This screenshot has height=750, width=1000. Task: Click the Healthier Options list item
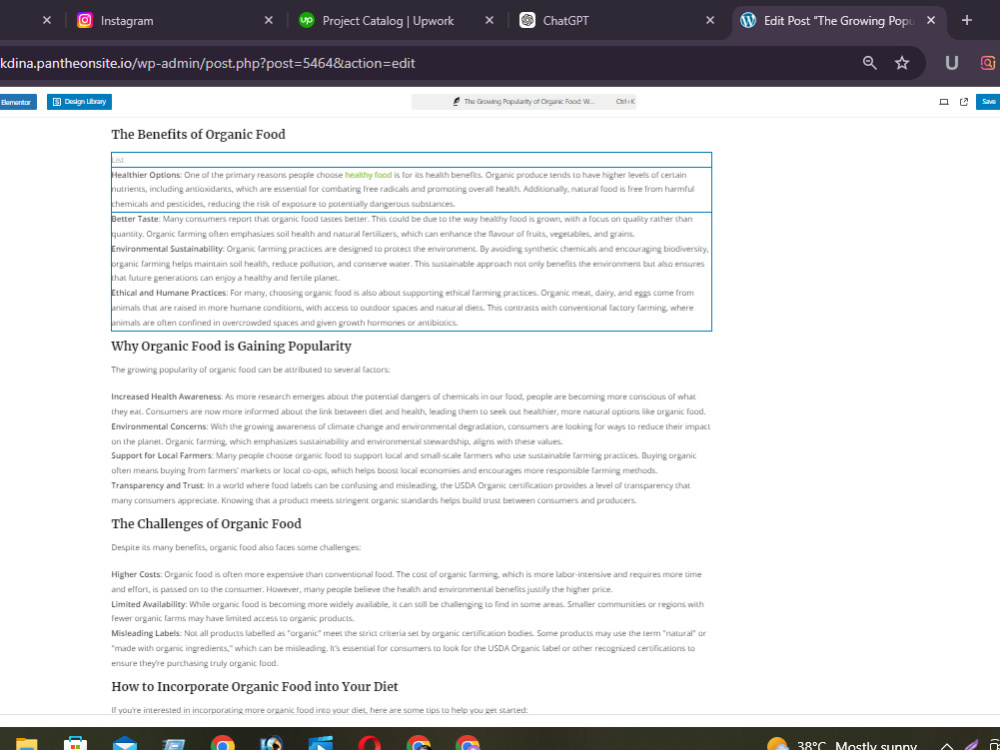(x=411, y=189)
